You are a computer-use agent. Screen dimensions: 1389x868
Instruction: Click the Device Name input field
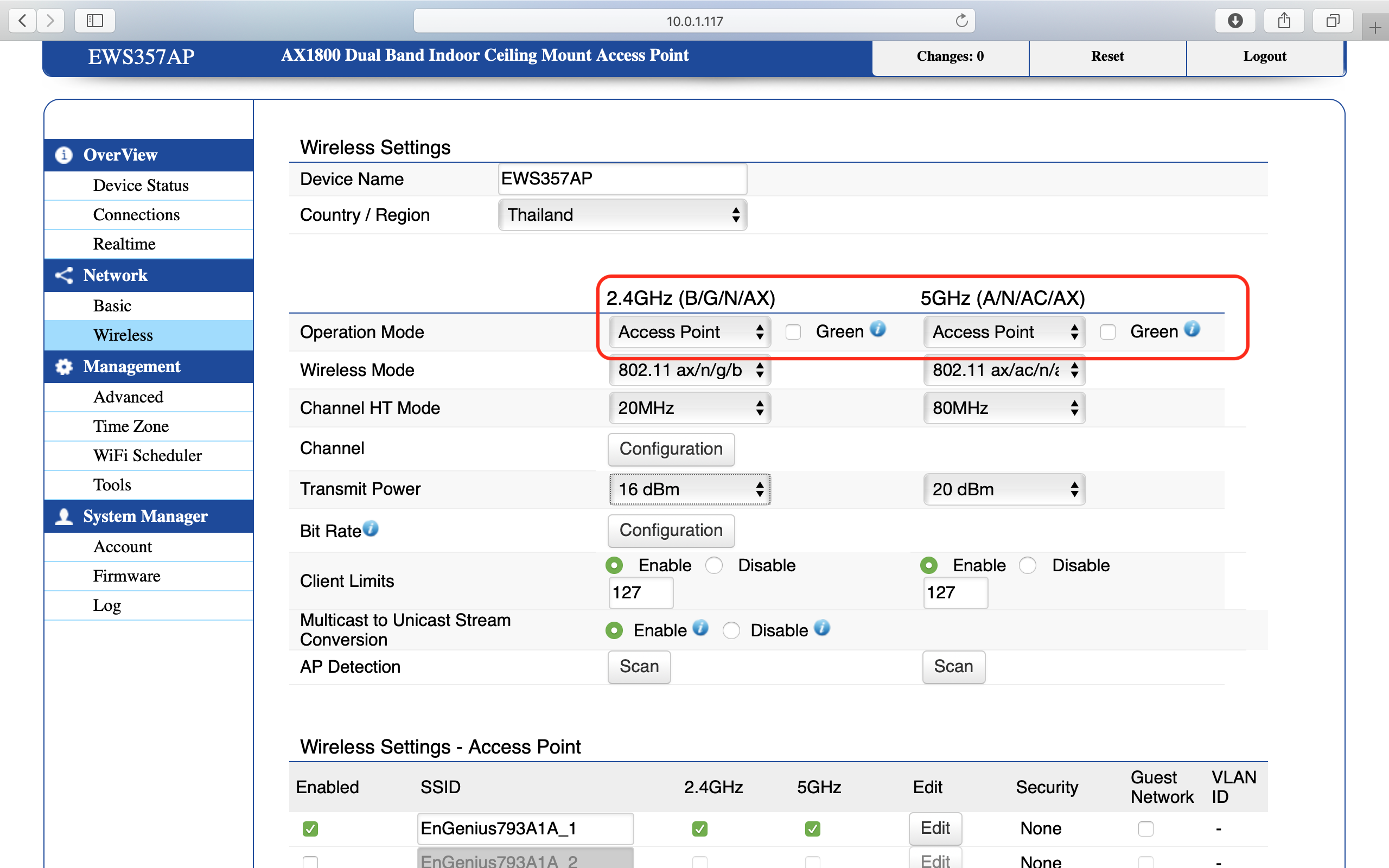pos(623,179)
